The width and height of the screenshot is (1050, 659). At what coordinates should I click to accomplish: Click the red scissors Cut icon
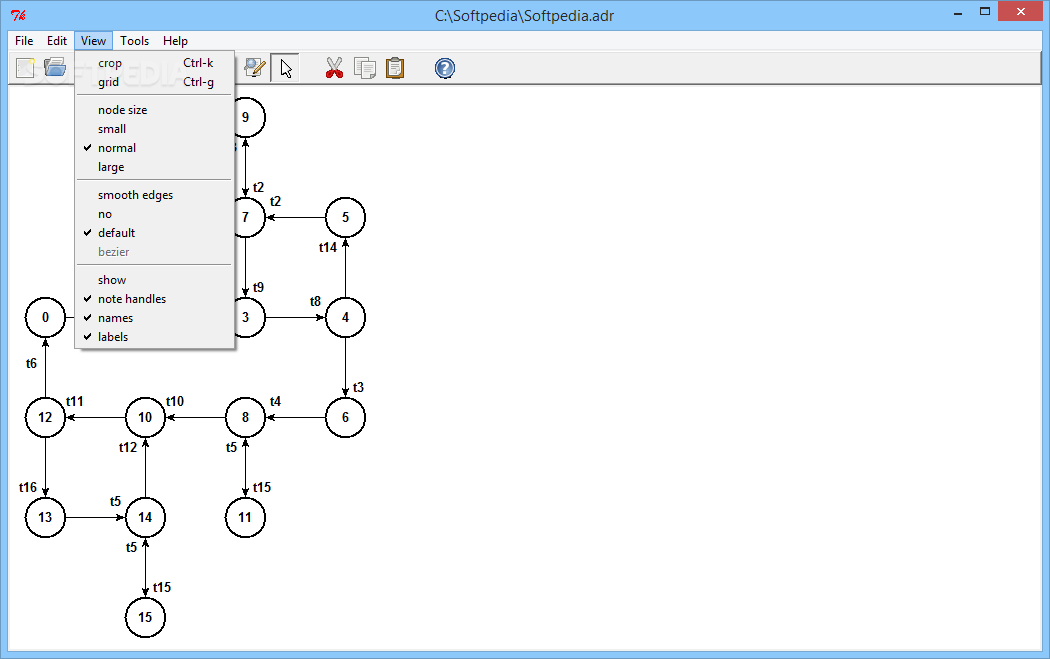pyautogui.click(x=334, y=68)
